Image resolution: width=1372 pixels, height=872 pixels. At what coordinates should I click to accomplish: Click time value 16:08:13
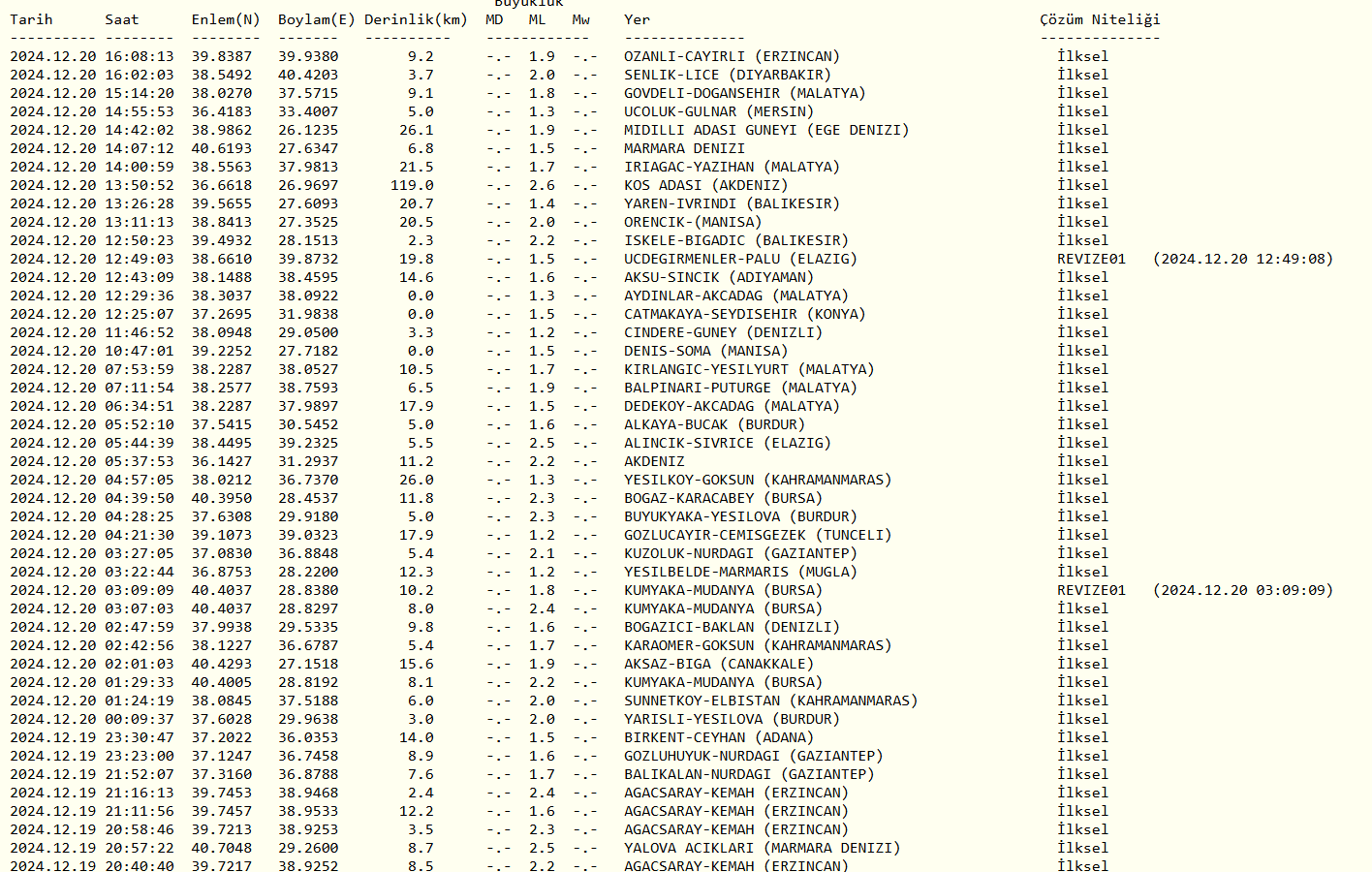click(x=140, y=56)
